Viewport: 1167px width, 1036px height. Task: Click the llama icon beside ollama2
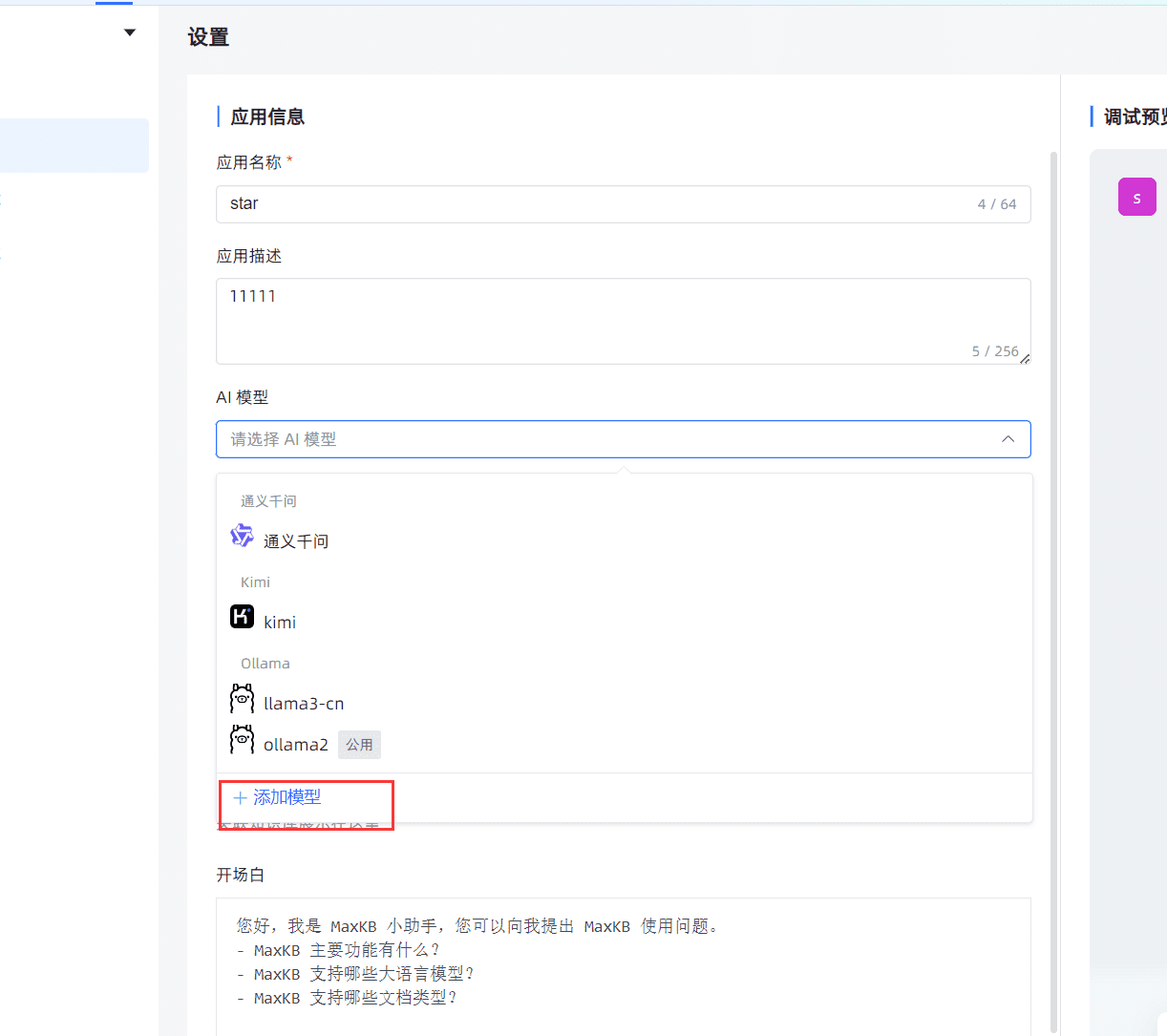tap(242, 740)
